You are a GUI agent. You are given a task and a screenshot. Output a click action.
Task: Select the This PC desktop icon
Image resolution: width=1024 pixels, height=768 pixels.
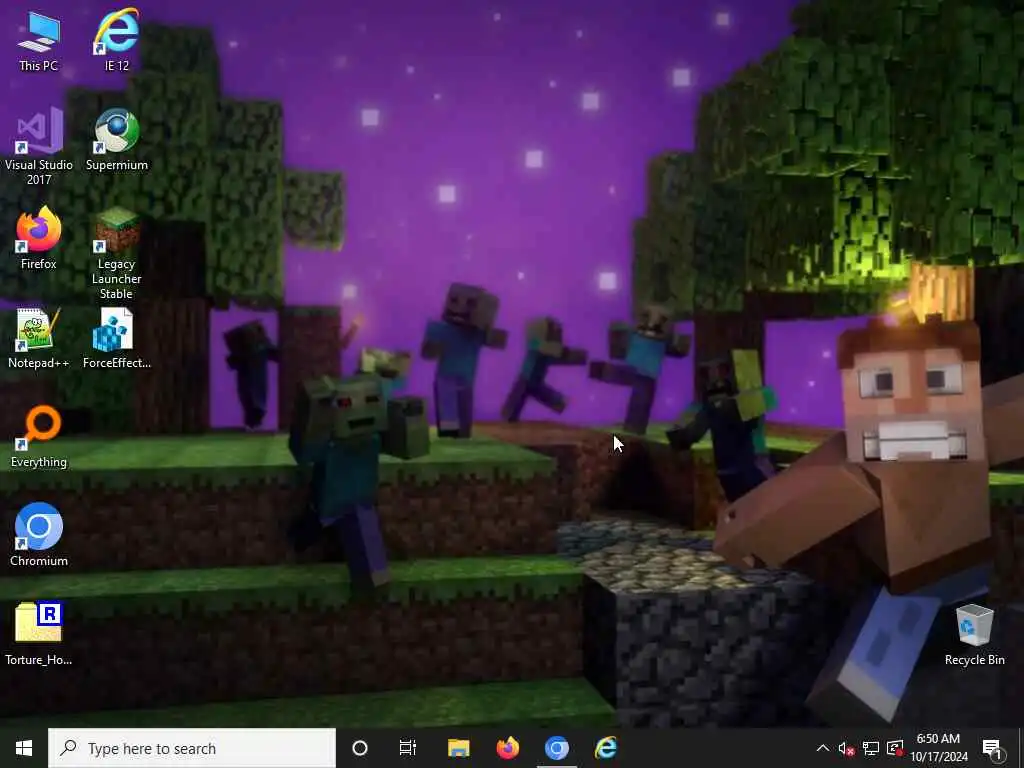tap(39, 42)
